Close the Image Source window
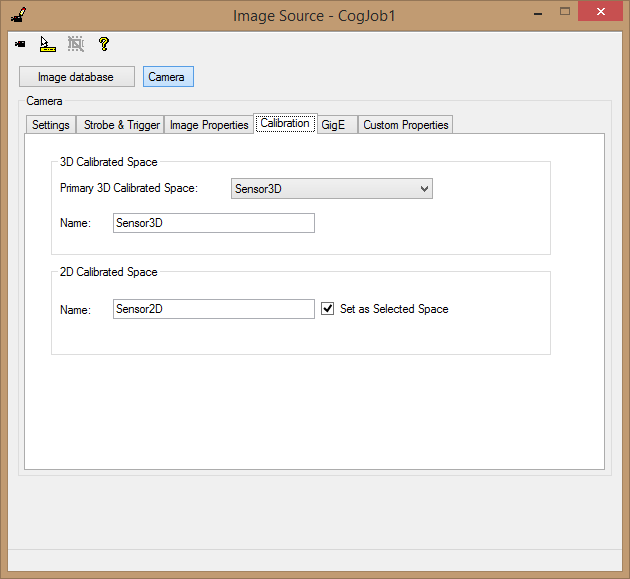 tap(600, 11)
